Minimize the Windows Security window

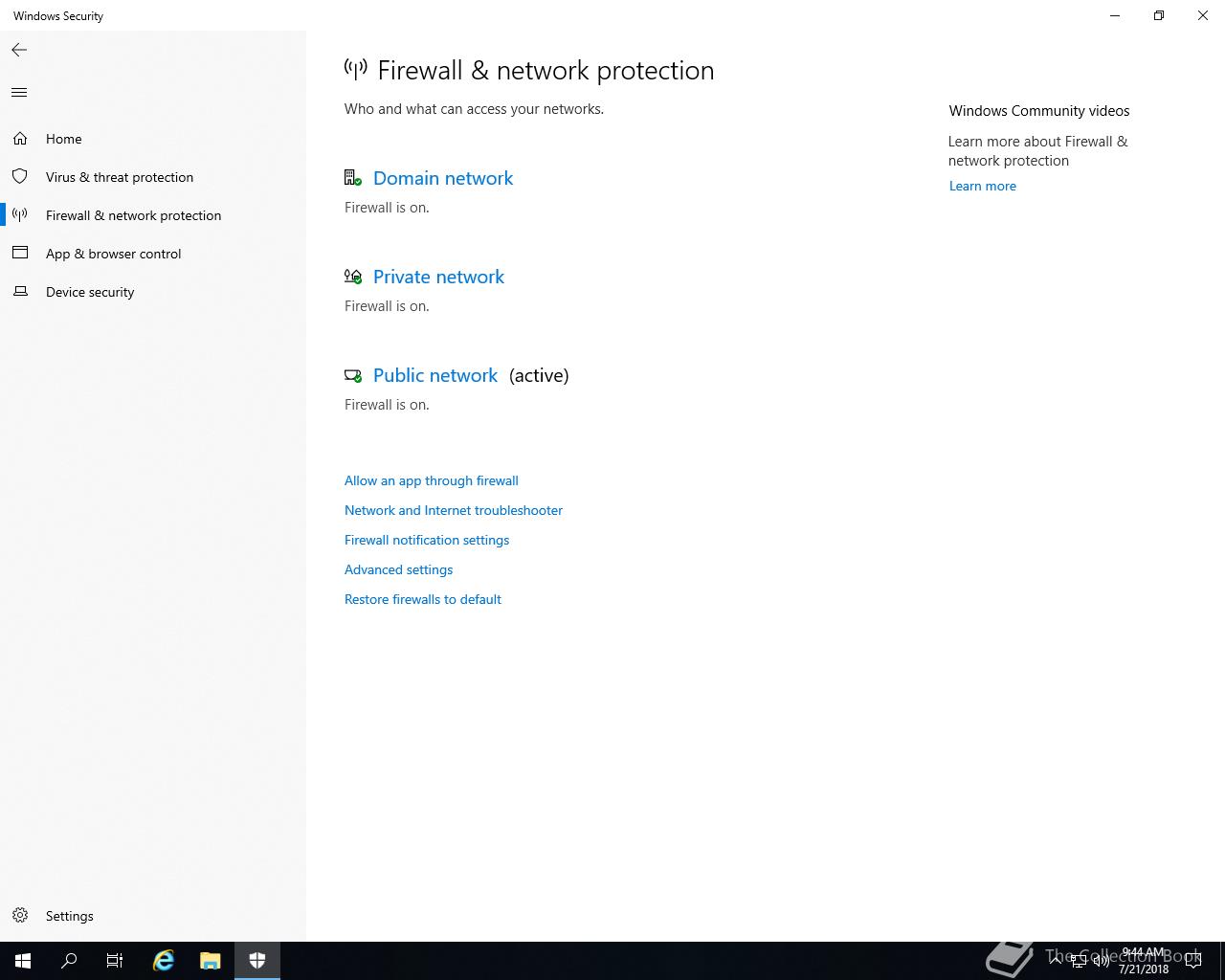tap(1115, 15)
